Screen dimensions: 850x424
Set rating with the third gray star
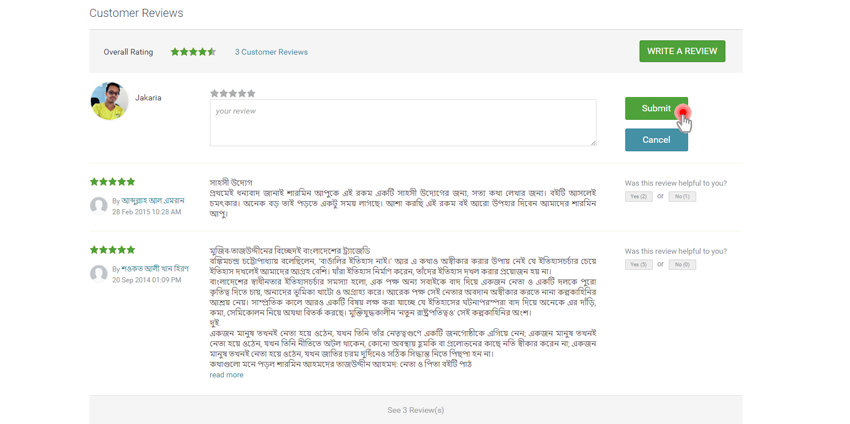tap(233, 93)
